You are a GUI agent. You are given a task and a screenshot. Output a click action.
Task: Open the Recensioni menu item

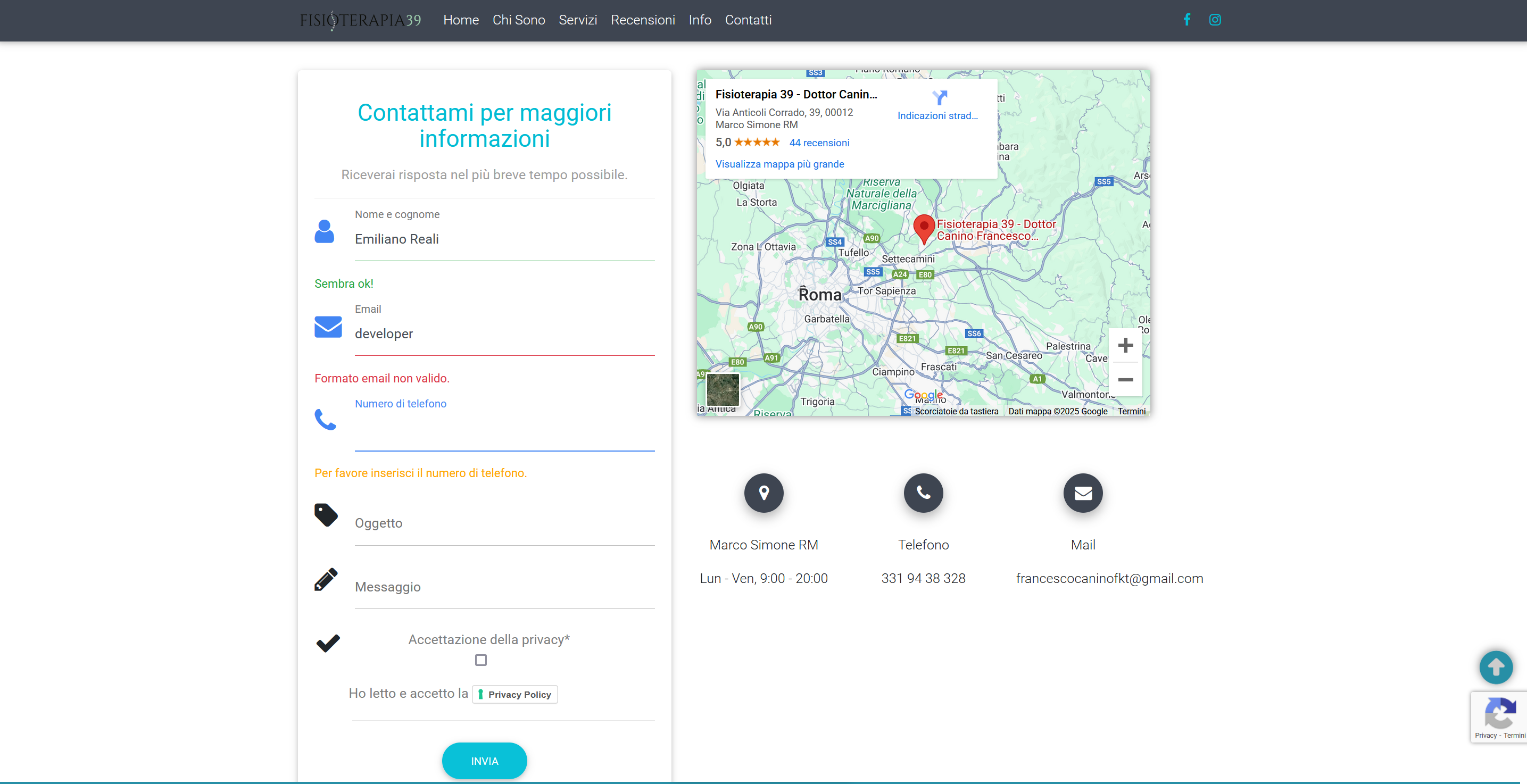click(643, 20)
